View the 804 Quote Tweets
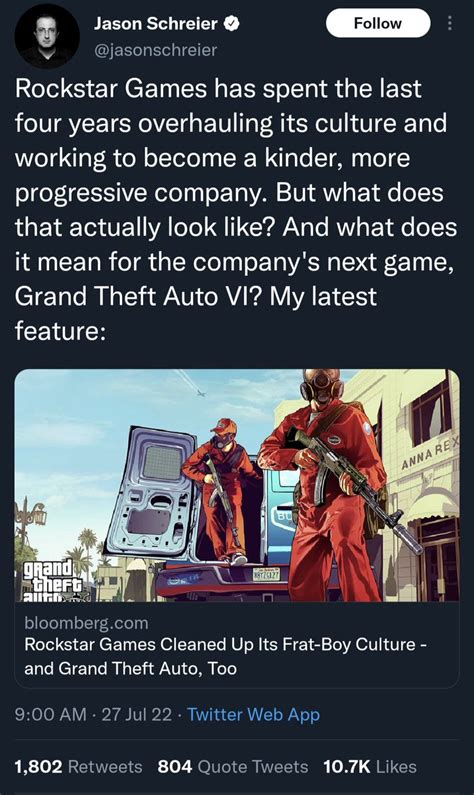Image resolution: width=474 pixels, height=795 pixels. (x=233, y=767)
